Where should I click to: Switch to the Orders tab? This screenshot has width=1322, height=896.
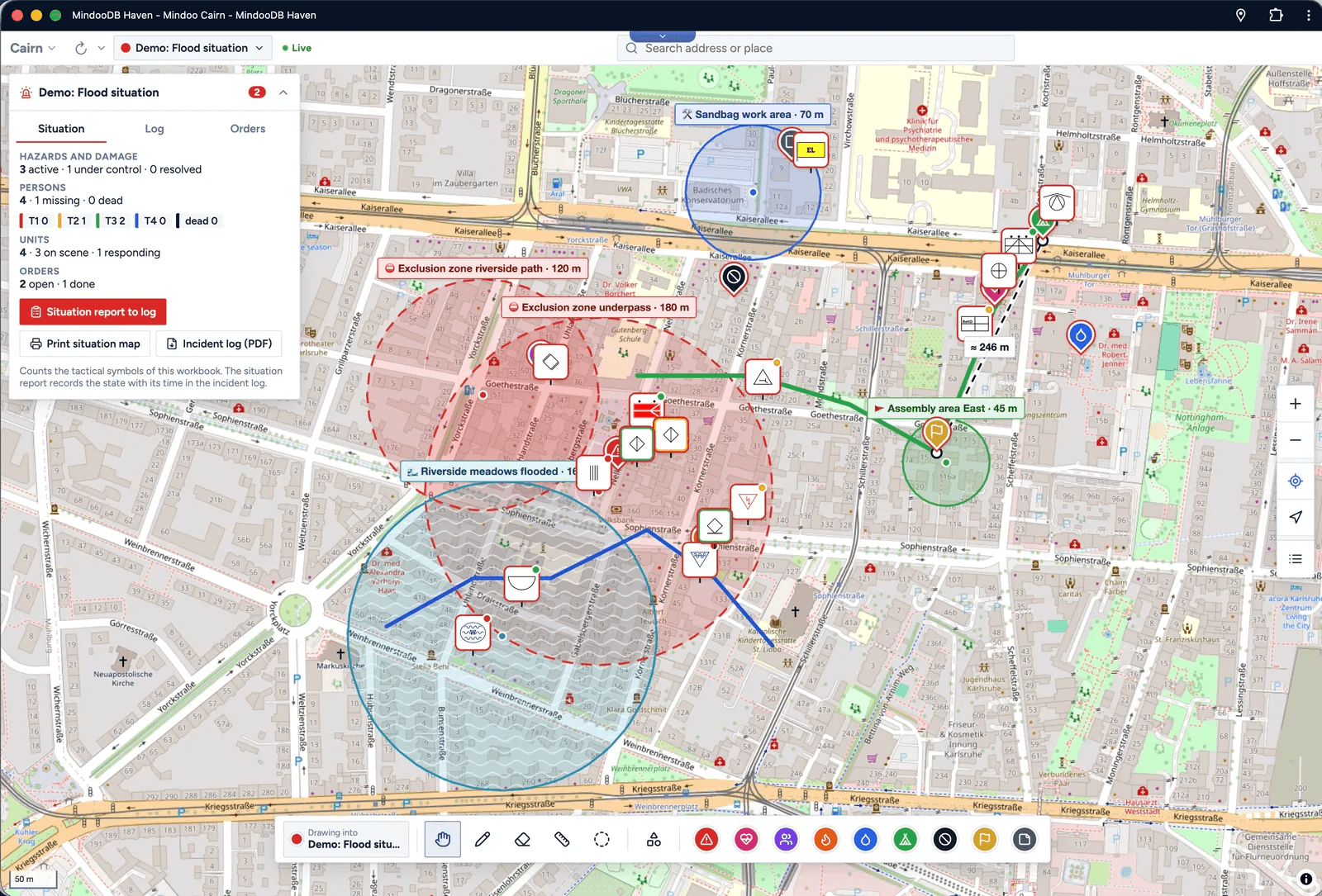tap(248, 129)
